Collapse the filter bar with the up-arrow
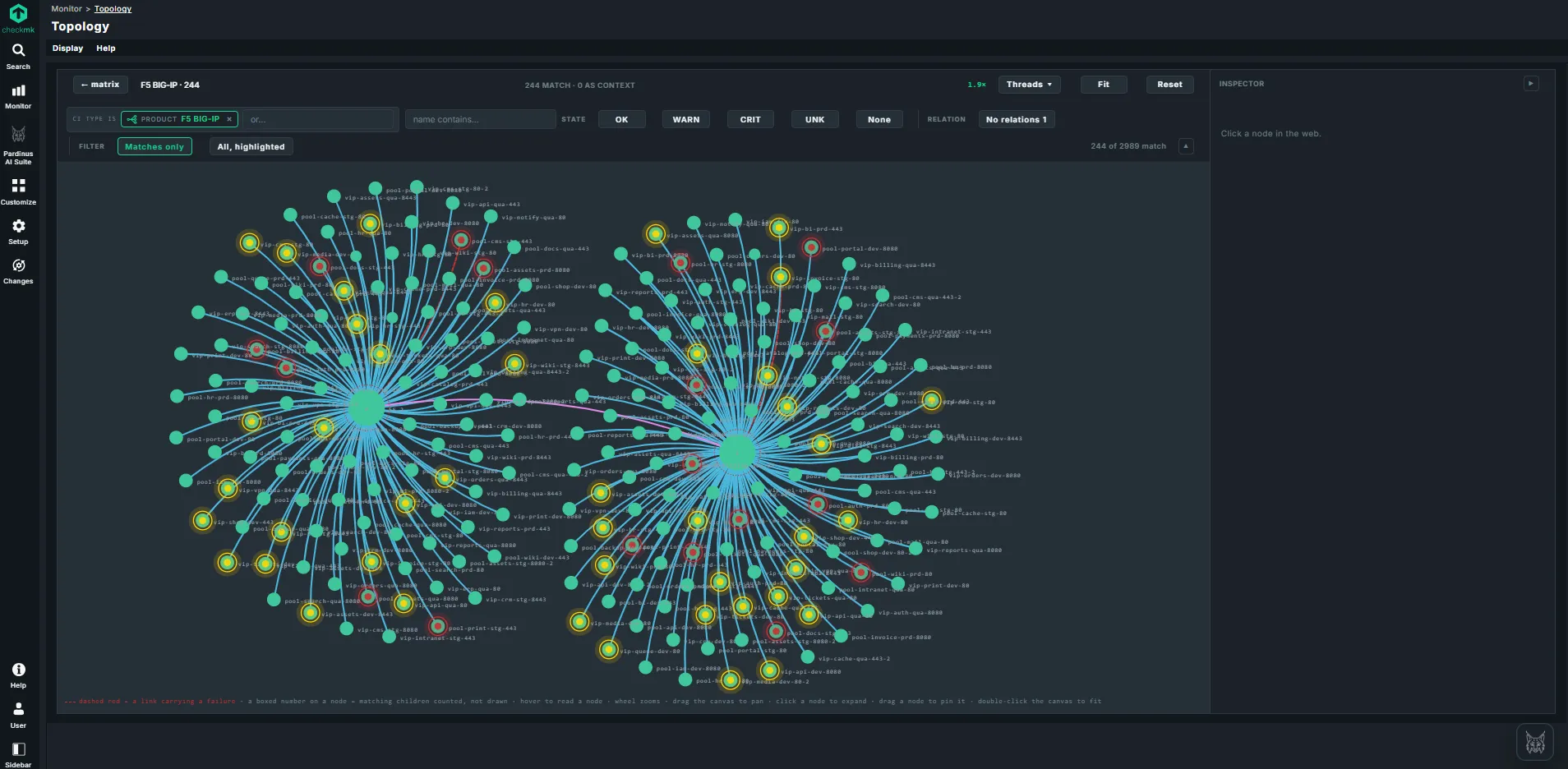 coord(1186,146)
